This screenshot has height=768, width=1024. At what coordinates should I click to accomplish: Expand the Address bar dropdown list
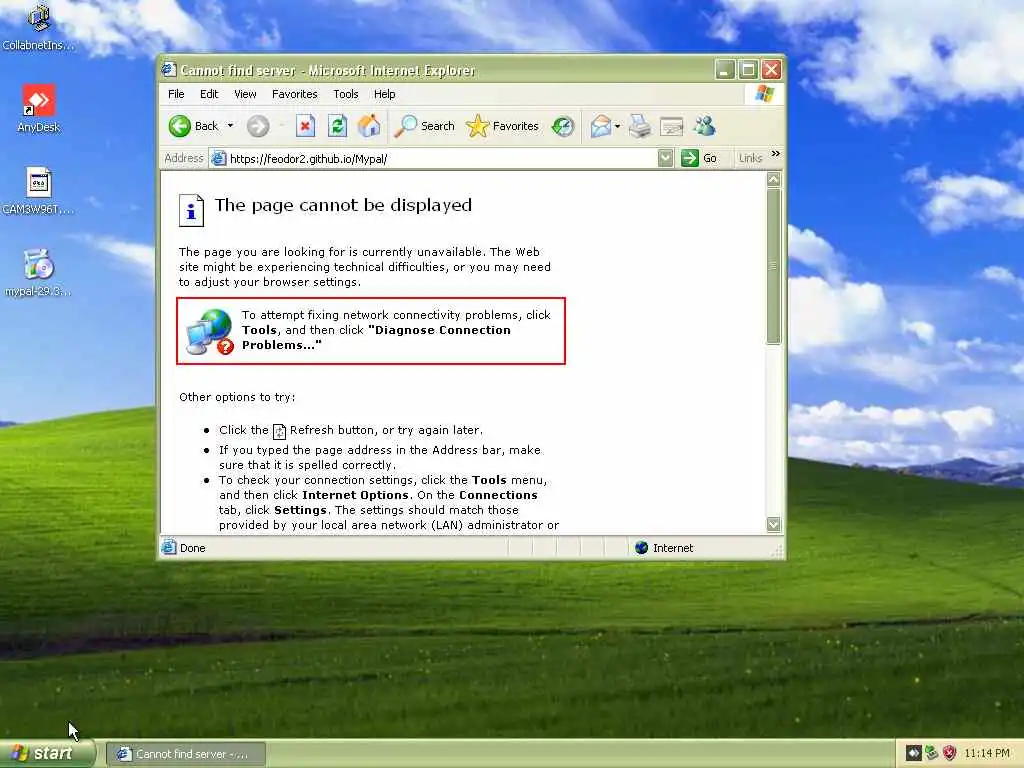665,158
